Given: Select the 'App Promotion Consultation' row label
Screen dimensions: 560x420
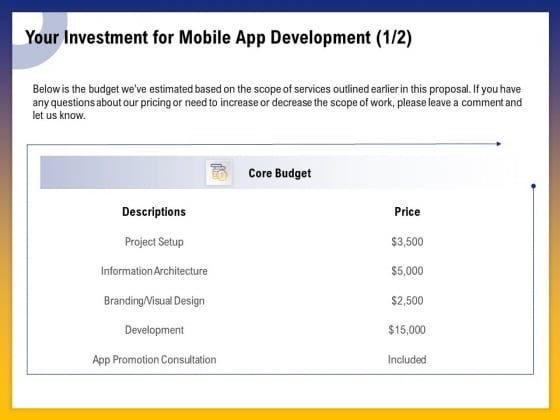Looking at the screenshot, I should click(154, 360).
